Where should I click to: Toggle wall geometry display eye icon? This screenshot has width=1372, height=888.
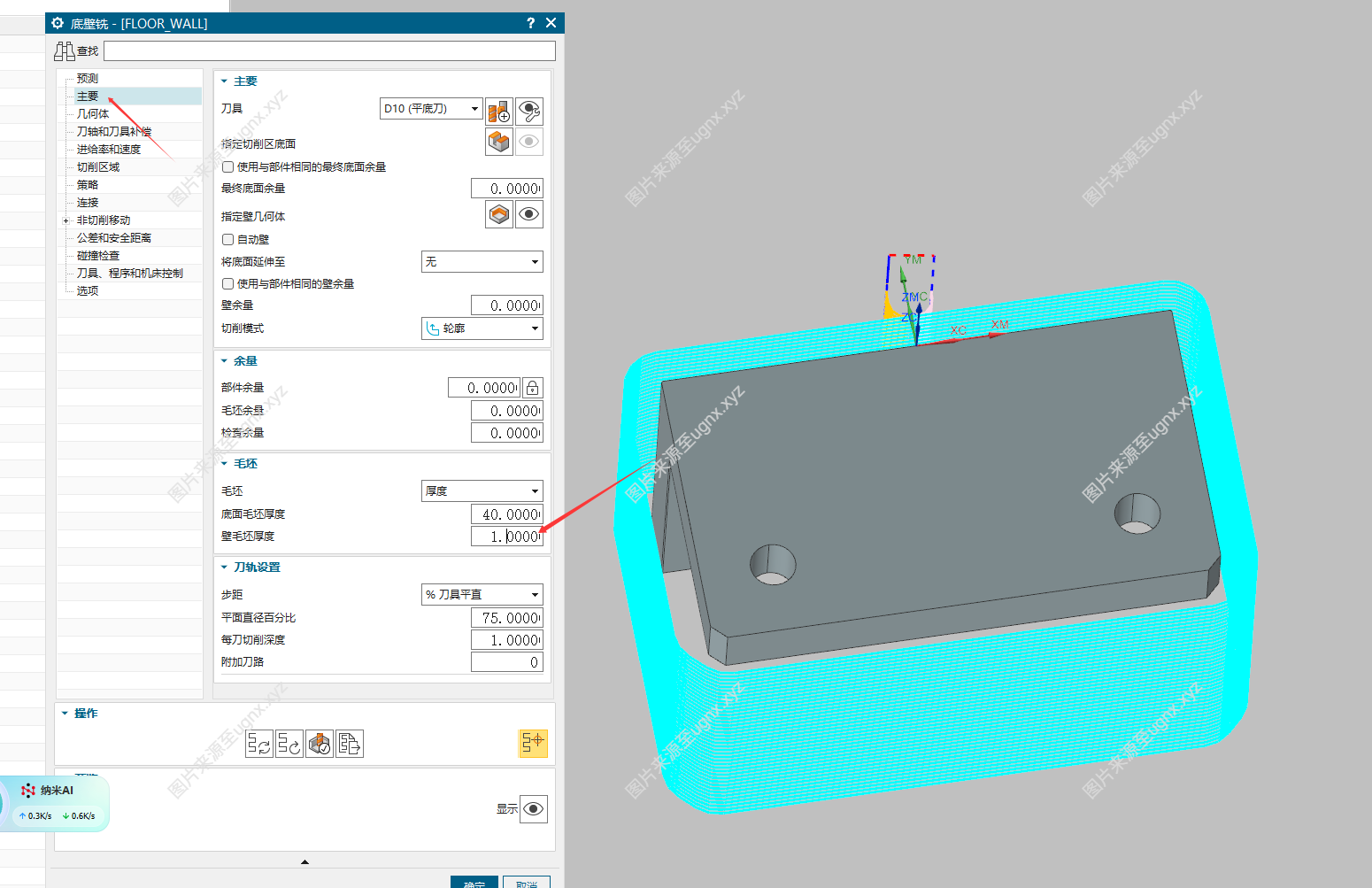pyautogui.click(x=529, y=214)
